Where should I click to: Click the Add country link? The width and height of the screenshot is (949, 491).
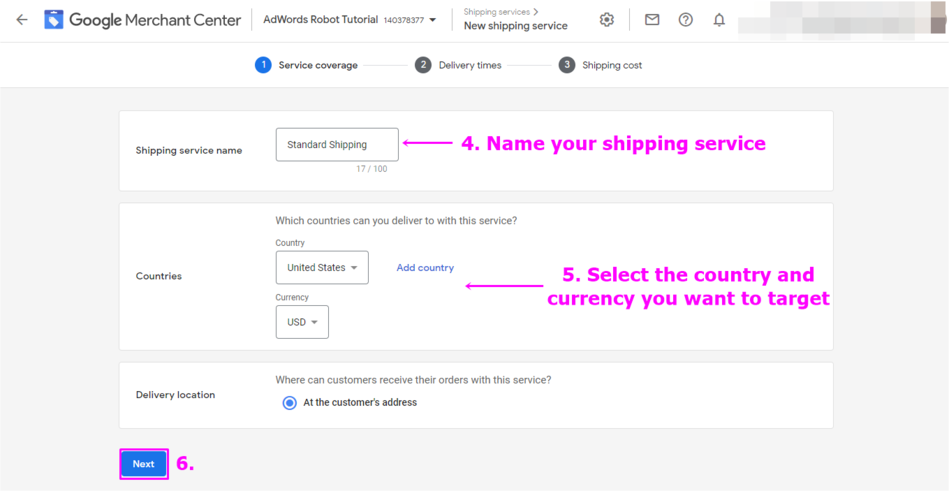[425, 268]
